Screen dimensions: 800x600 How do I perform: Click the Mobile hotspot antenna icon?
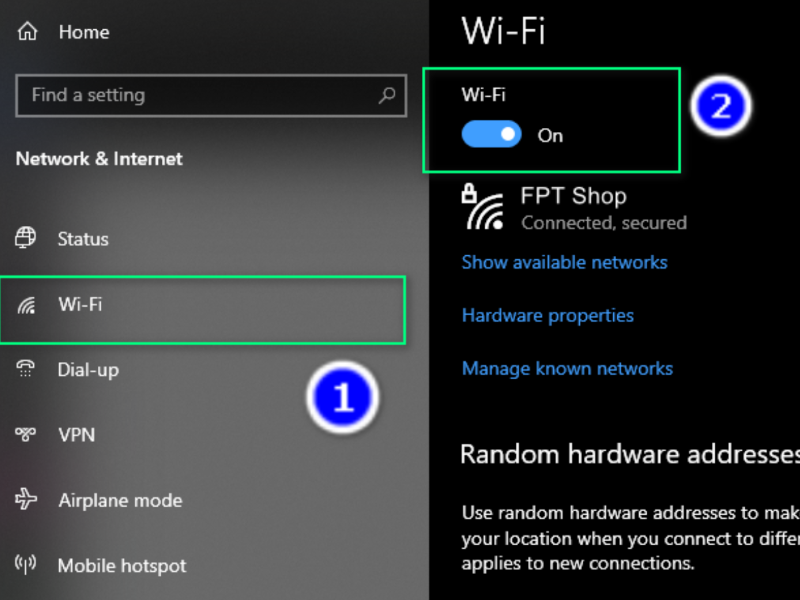click(26, 564)
